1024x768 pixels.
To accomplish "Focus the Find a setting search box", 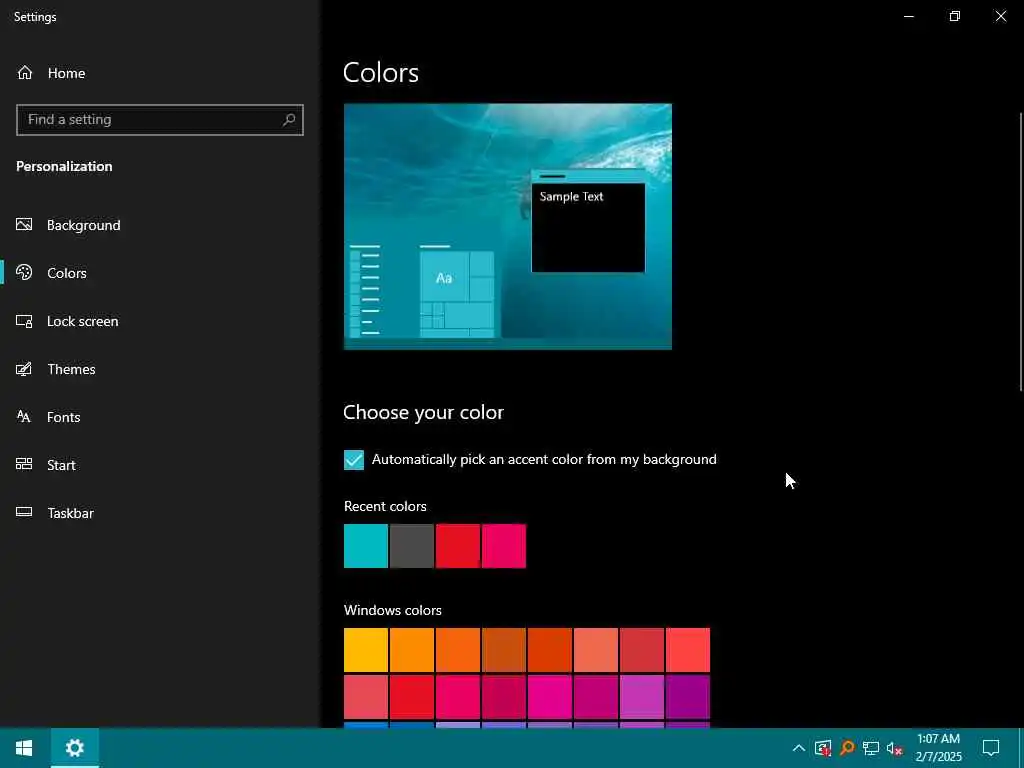I will pos(159,120).
